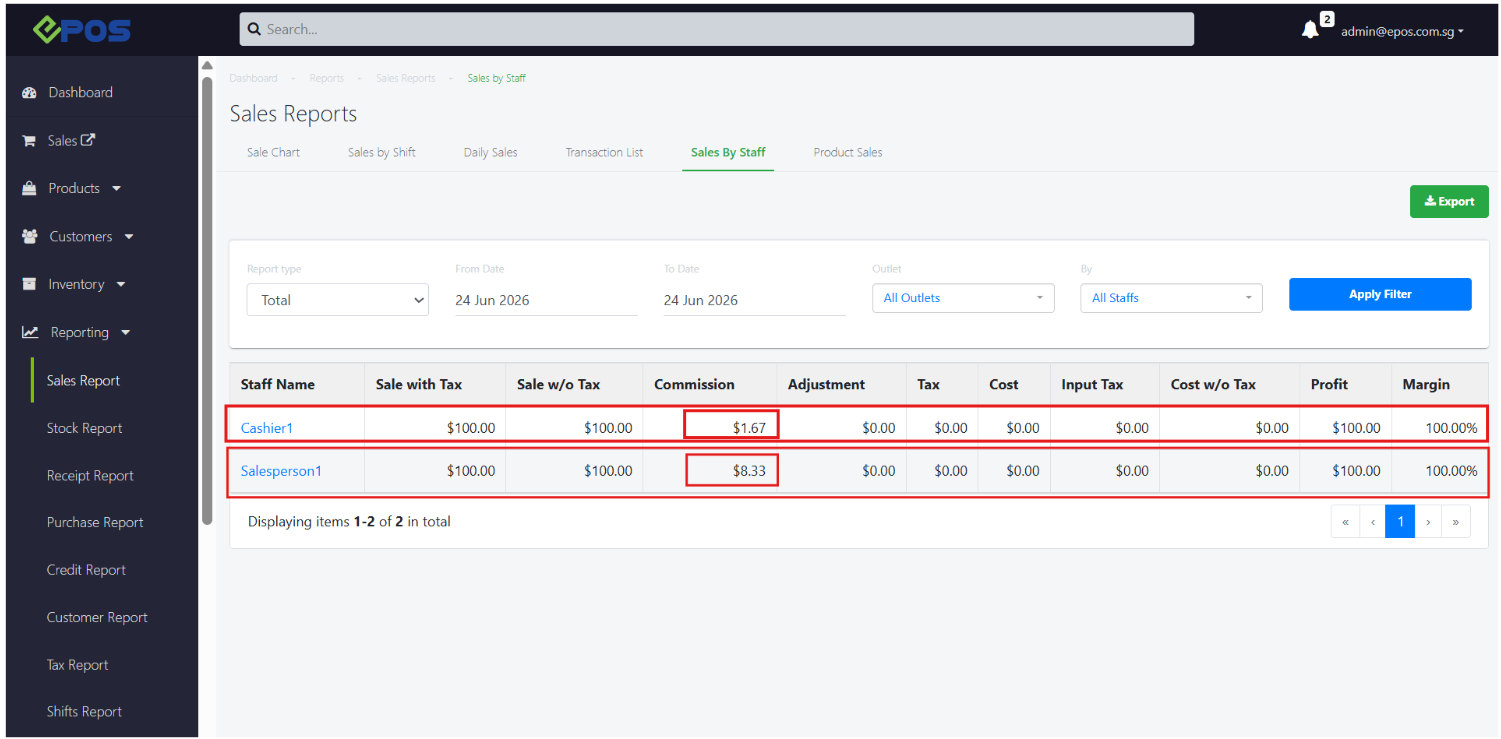1501x739 pixels.
Task: Click the Apply Filter button
Action: click(x=1380, y=294)
